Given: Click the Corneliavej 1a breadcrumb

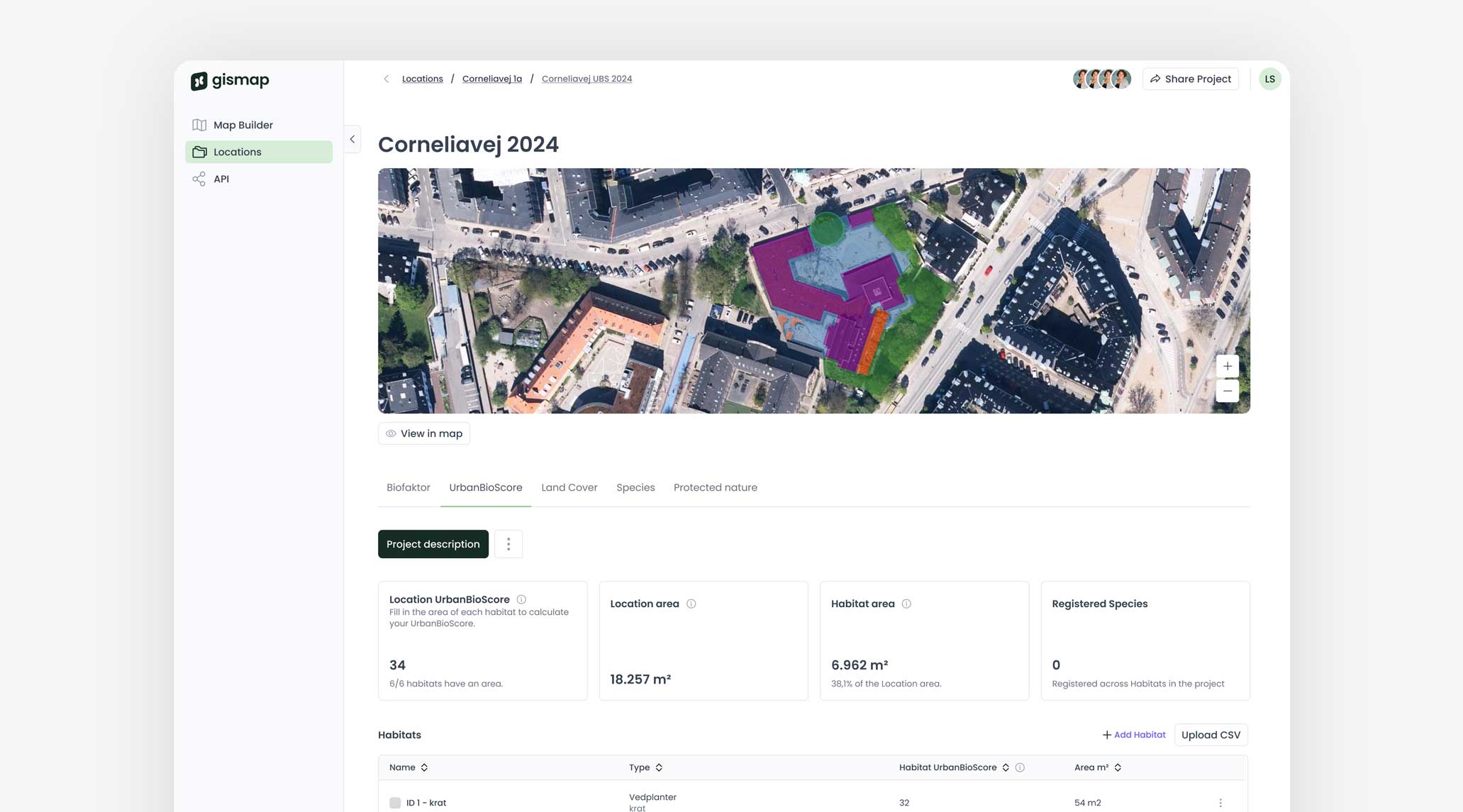Looking at the screenshot, I should tap(491, 79).
